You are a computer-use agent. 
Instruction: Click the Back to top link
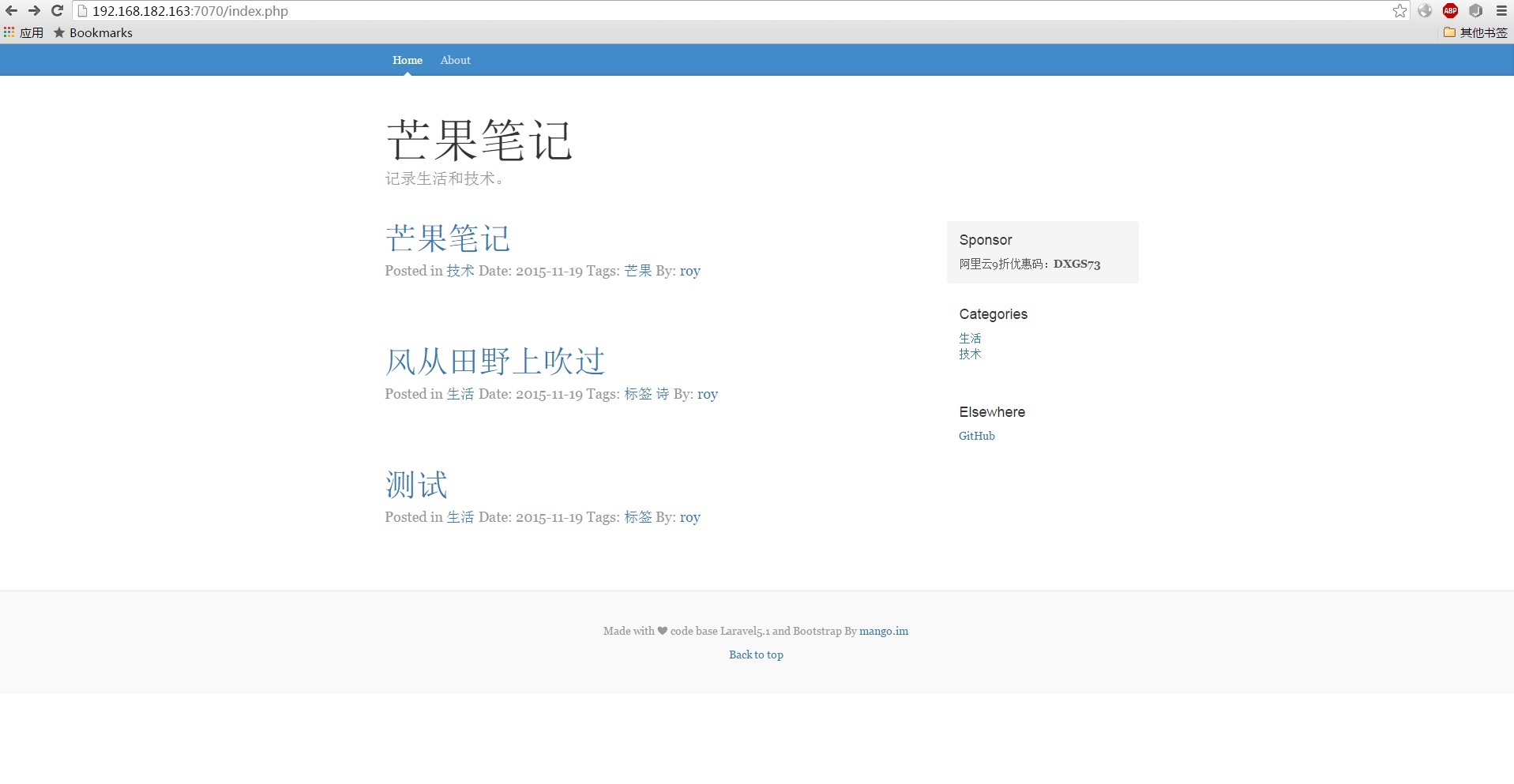[756, 655]
